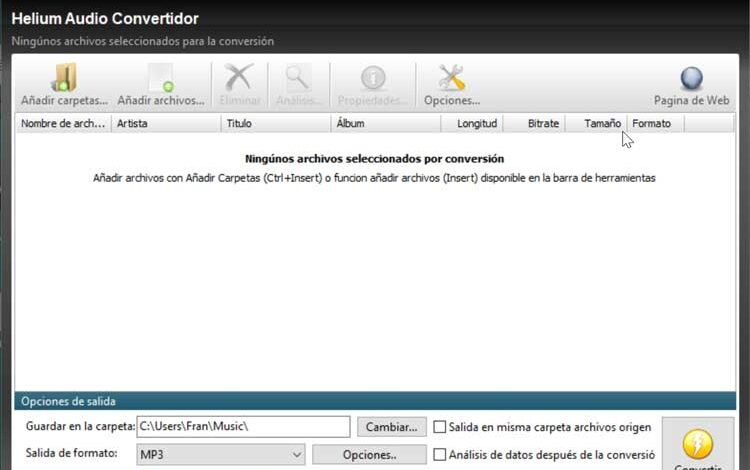Open Opciones tools icon in toolbar
Viewport: 750px width, 470px height.
(452, 77)
